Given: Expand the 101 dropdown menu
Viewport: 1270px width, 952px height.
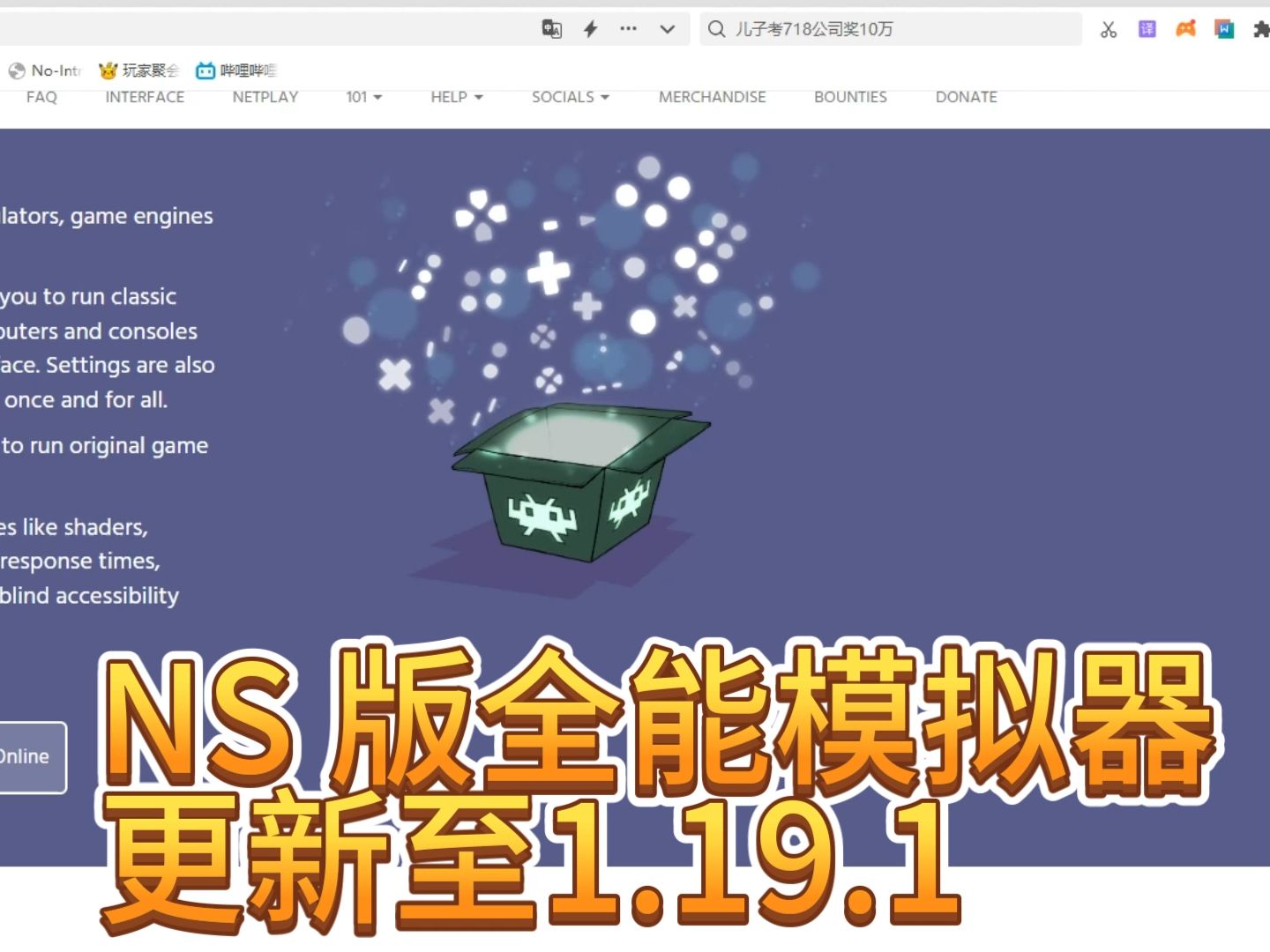Looking at the screenshot, I should (363, 97).
